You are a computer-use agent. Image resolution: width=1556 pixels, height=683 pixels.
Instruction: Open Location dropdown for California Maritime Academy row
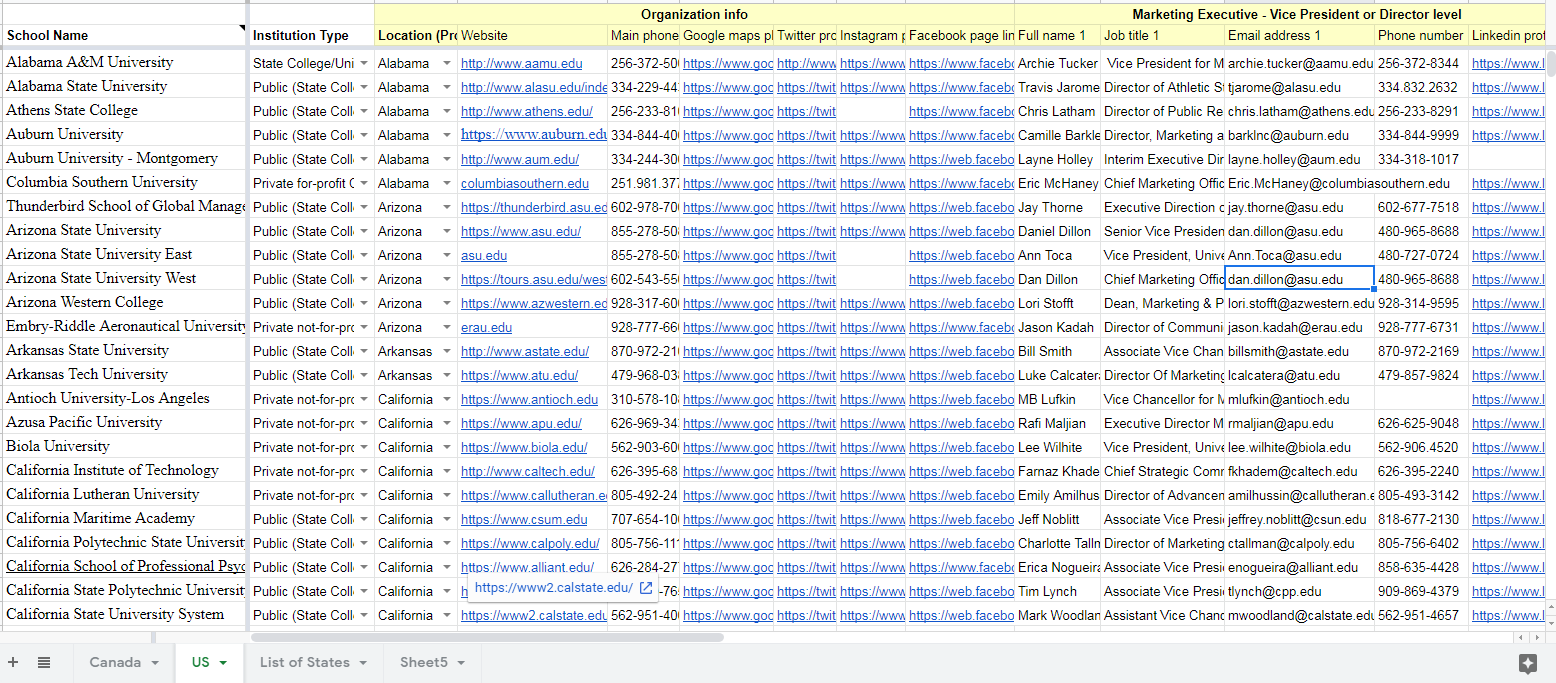coord(446,519)
